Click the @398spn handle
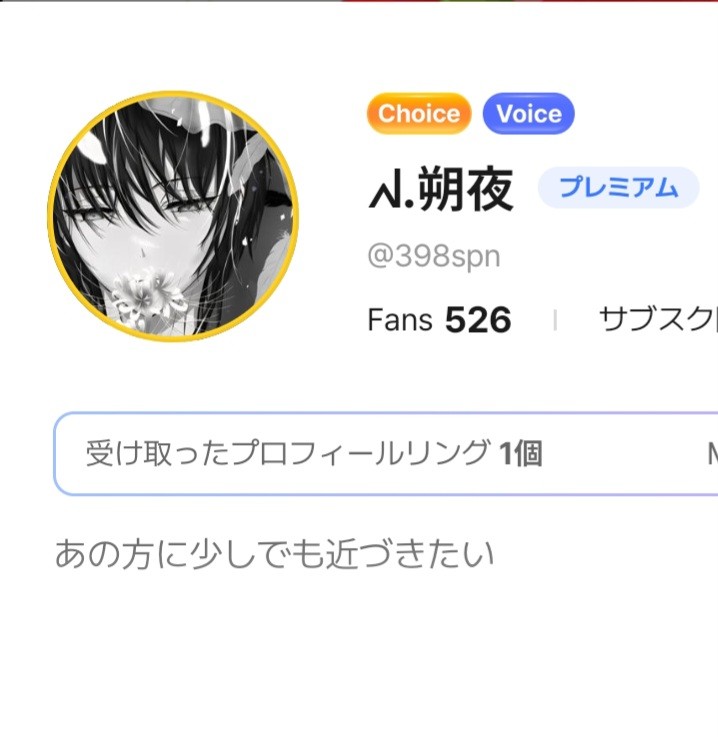 tap(433, 257)
